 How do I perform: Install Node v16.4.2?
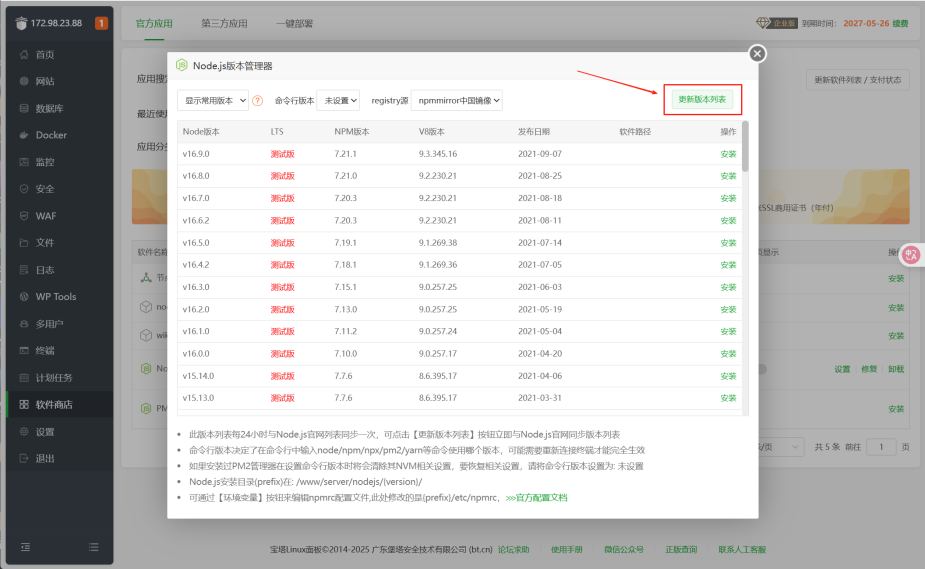pos(728,265)
